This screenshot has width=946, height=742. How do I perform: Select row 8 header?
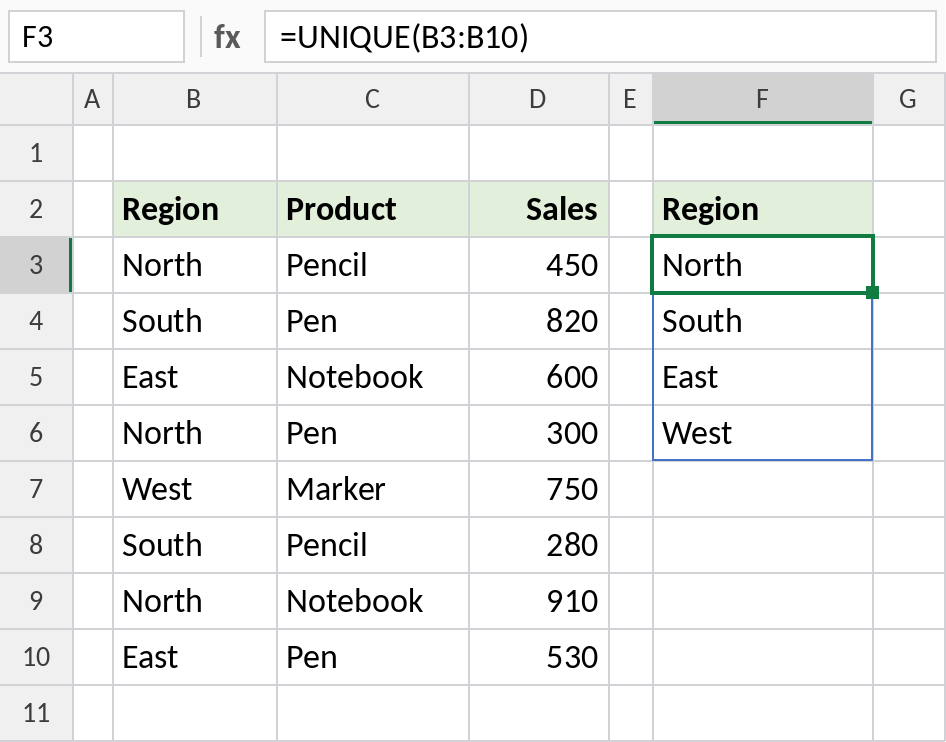36,545
